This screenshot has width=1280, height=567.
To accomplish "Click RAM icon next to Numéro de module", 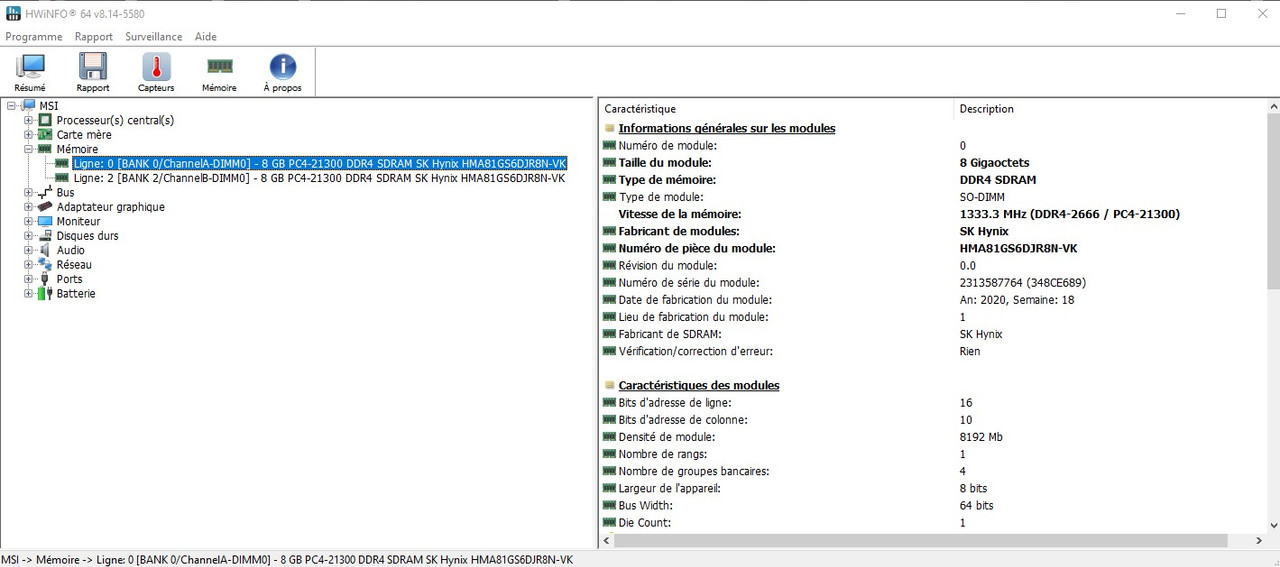I will pyautogui.click(x=610, y=145).
